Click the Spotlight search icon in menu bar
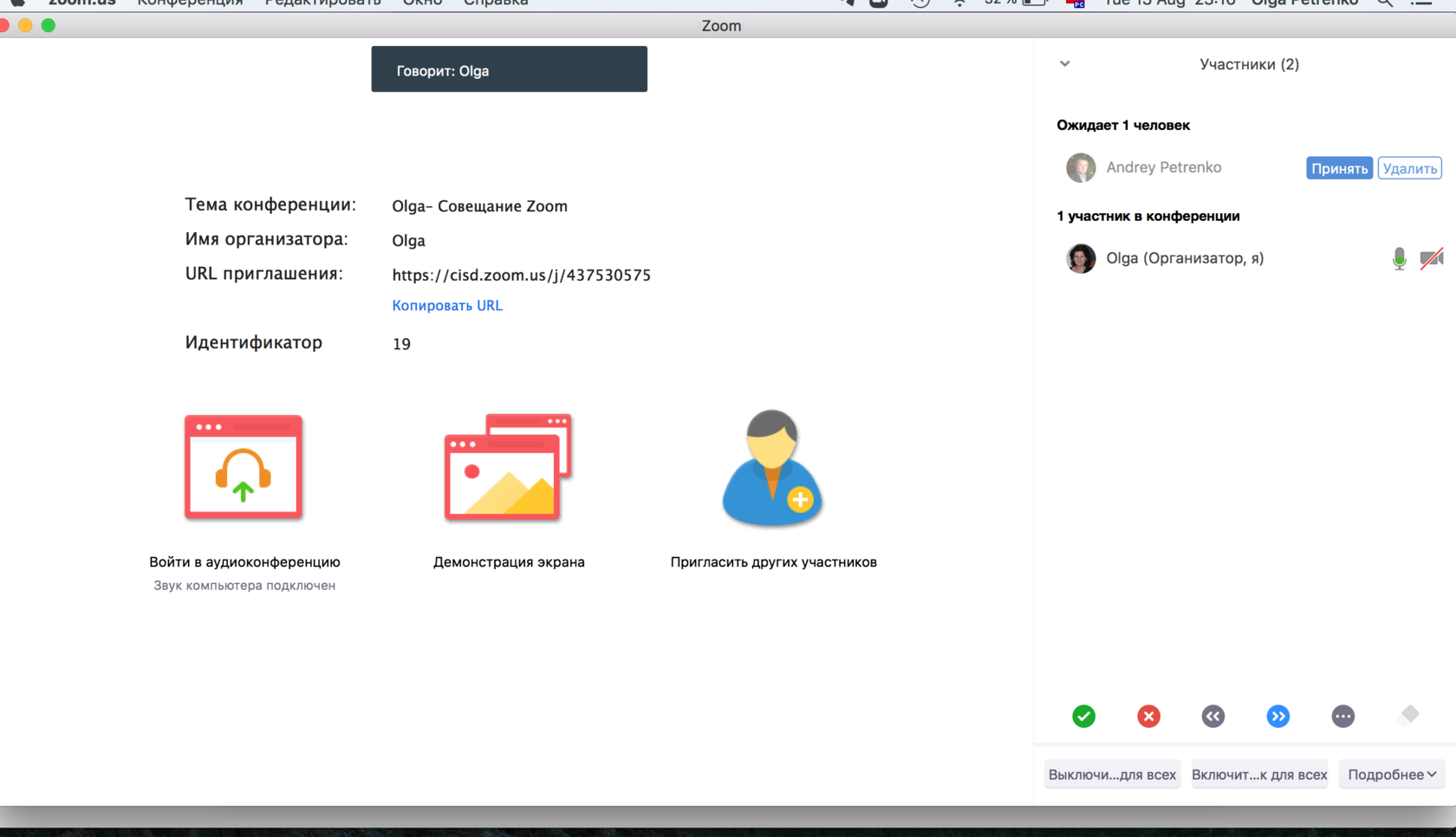Screen dimensions: 1456x837 (1385, 3)
